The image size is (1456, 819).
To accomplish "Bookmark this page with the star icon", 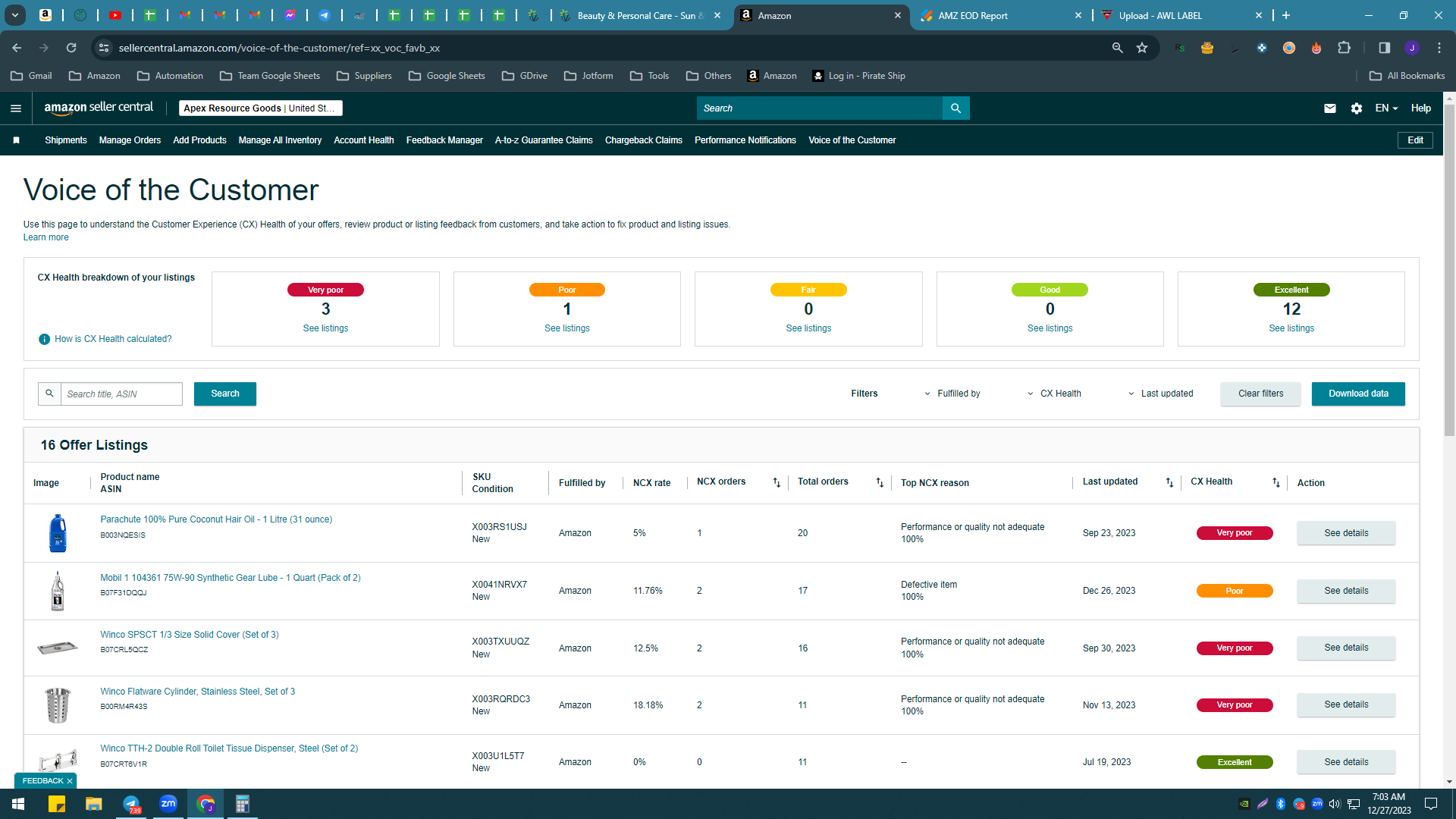I will tap(1142, 48).
